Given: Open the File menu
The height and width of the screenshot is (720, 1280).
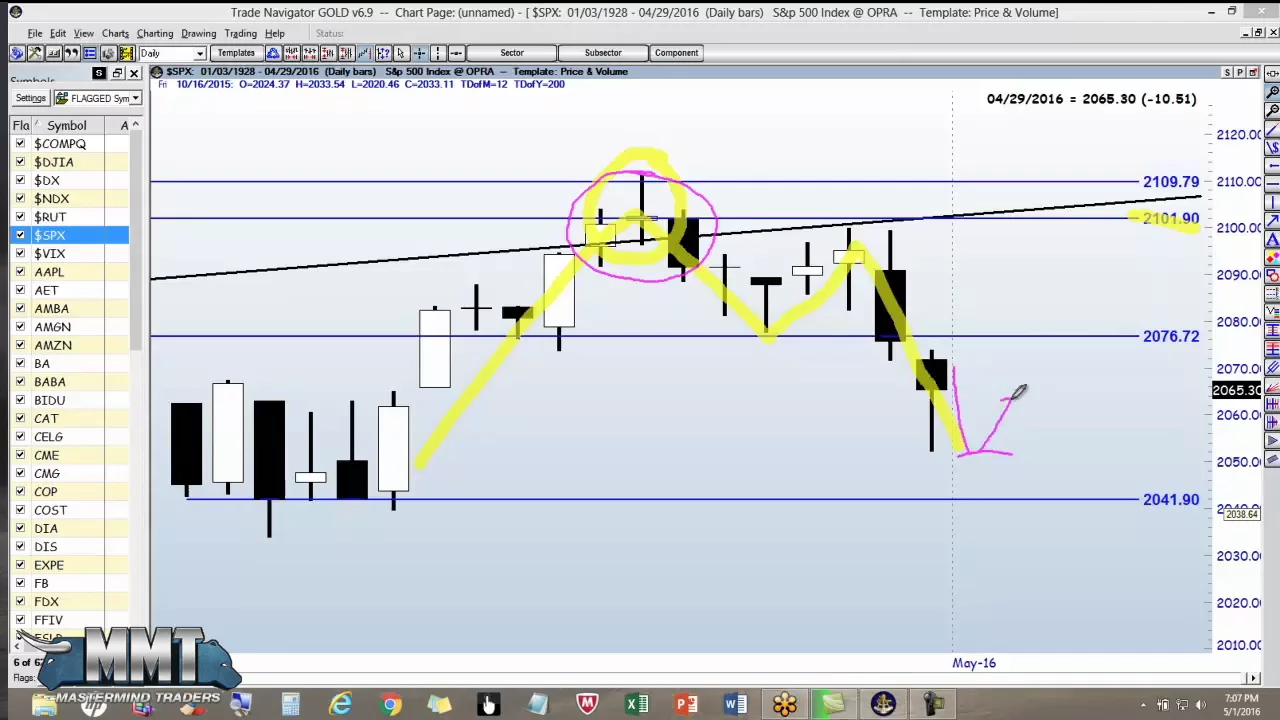Looking at the screenshot, I should (35, 33).
